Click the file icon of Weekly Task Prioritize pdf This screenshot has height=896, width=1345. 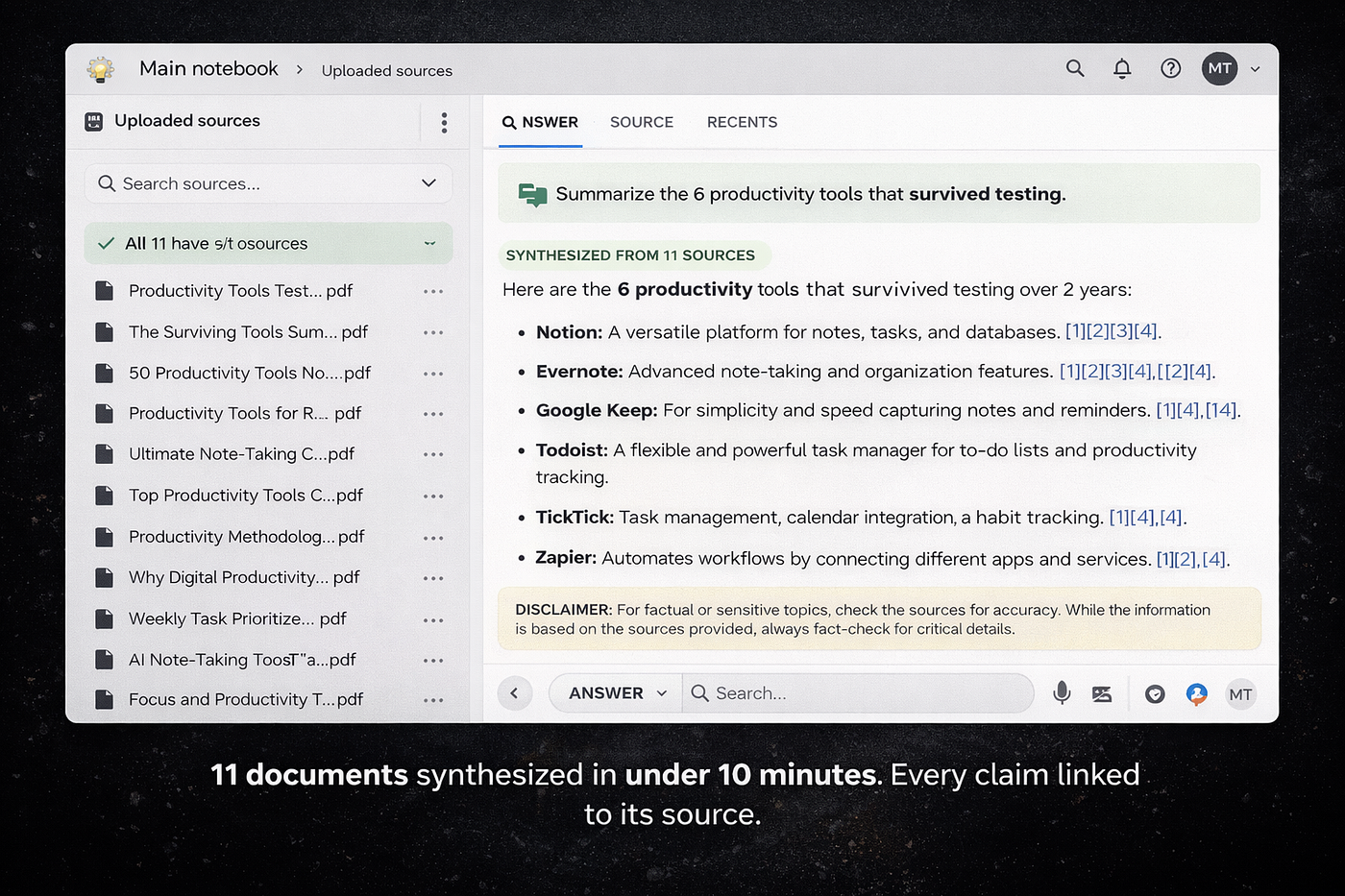(104, 619)
